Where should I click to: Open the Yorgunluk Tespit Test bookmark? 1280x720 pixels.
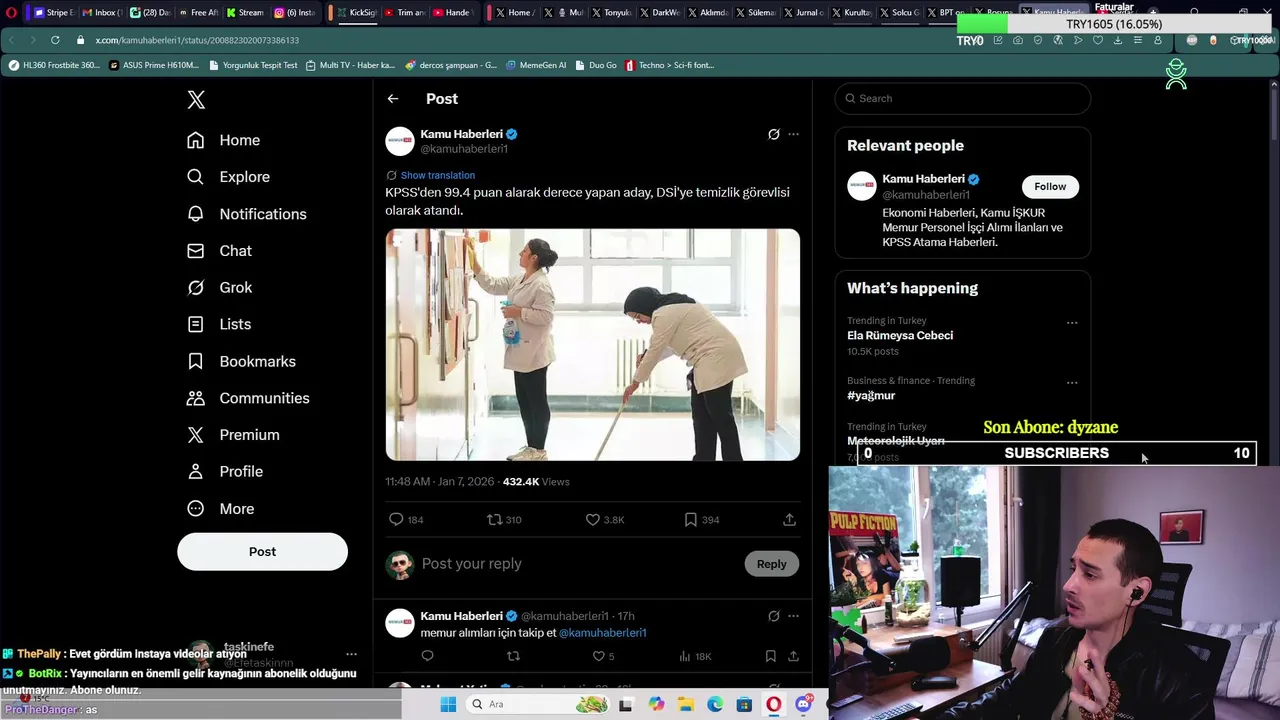253,65
